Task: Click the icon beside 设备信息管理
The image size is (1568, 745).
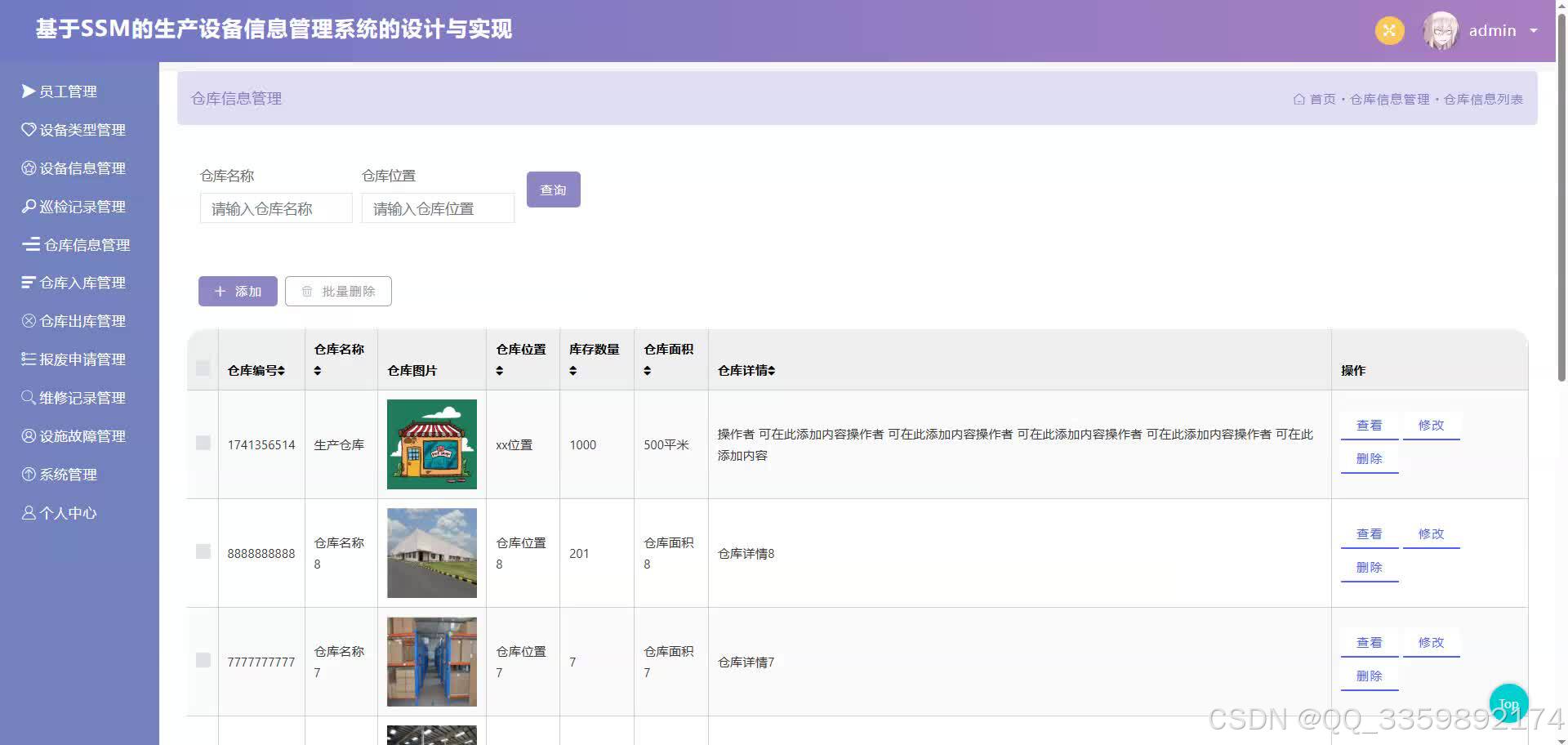Action: coord(29,167)
